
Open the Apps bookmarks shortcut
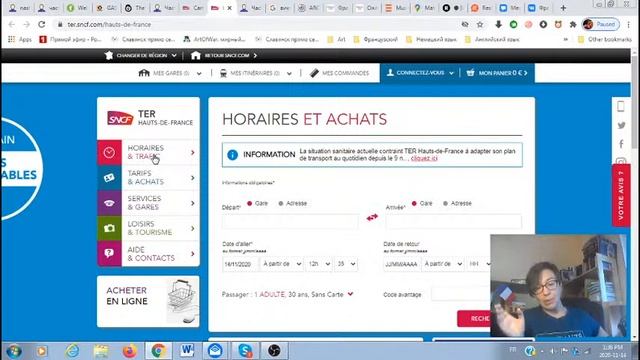[x=20, y=39]
